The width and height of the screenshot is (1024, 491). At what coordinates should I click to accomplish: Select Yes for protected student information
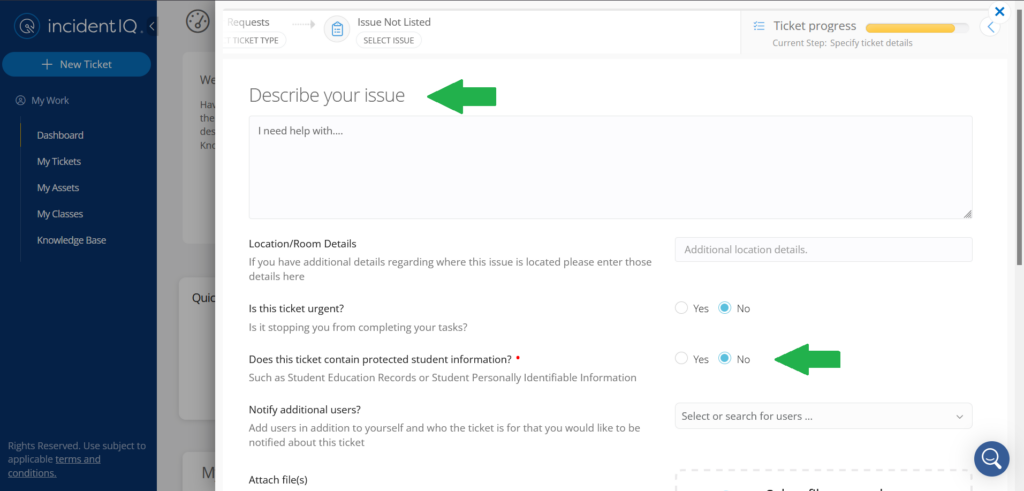[x=681, y=358]
